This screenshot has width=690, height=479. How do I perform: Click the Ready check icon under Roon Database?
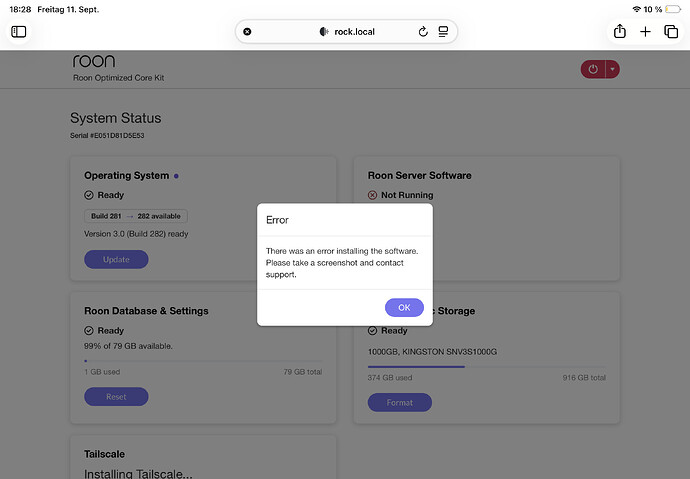(x=89, y=330)
